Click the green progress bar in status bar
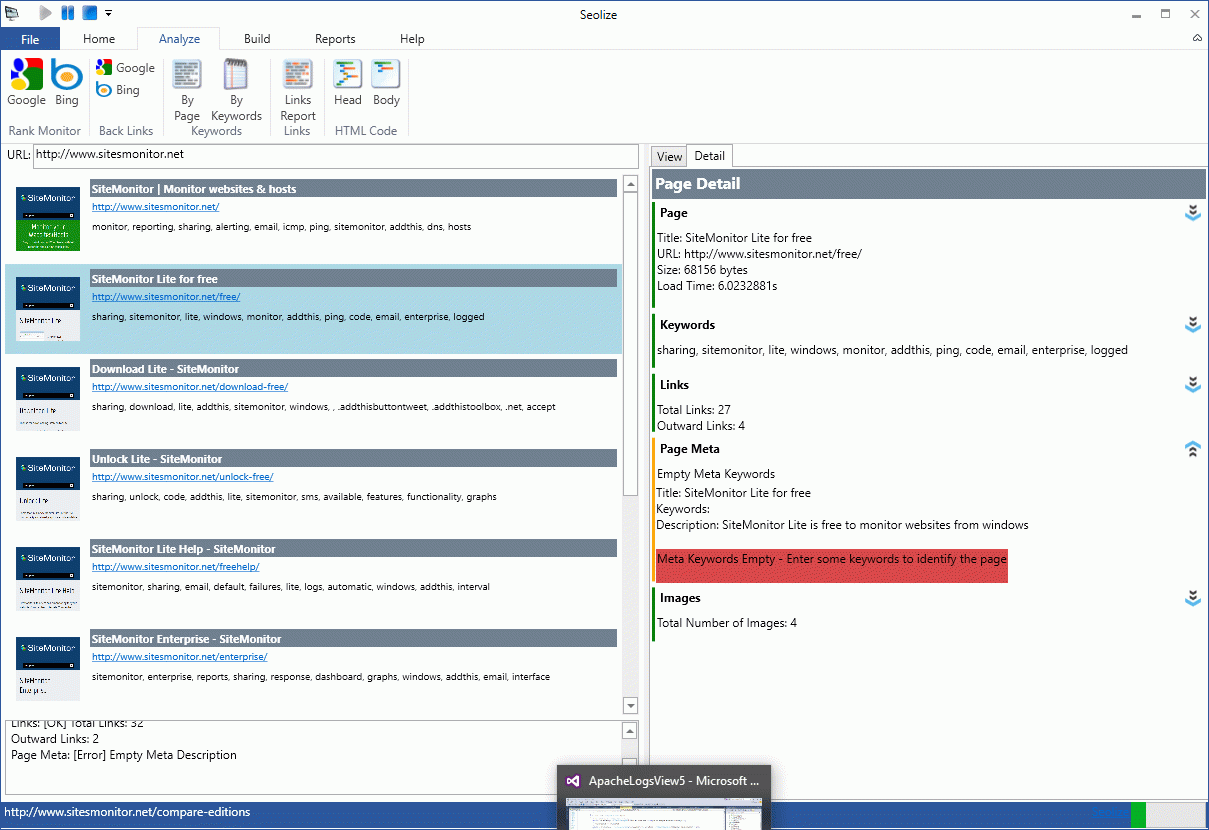The image size is (1209, 830). [1138, 814]
